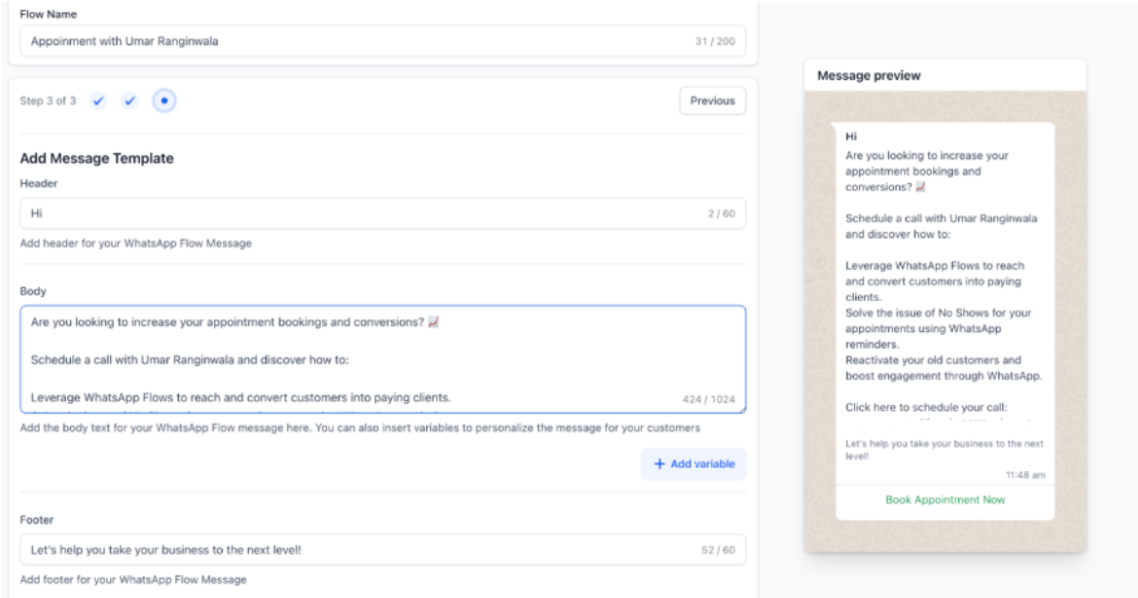Click the chart emoji in the message preview
This screenshot has height=598, width=1138.
point(921,187)
